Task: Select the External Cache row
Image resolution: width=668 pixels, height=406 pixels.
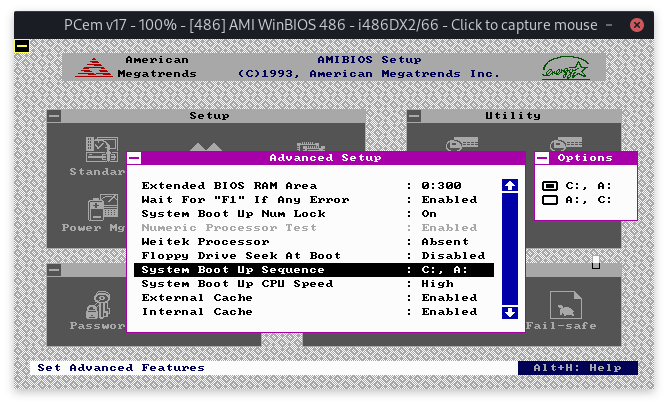Action: pyautogui.click(x=314, y=298)
